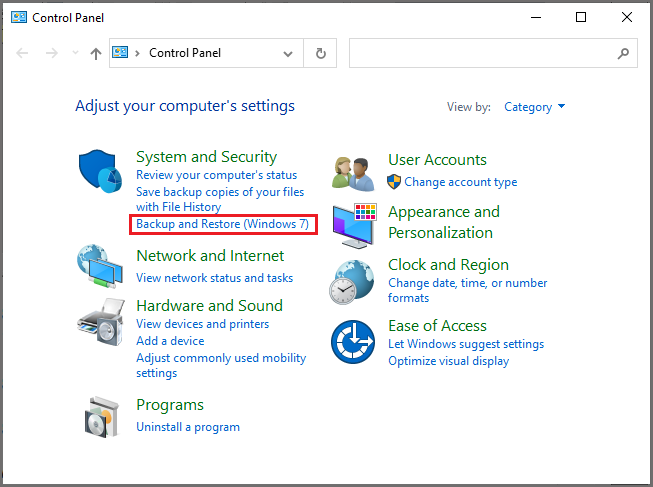Click Review your computer's status
Image resolution: width=653 pixels, height=487 pixels.
pos(217,175)
